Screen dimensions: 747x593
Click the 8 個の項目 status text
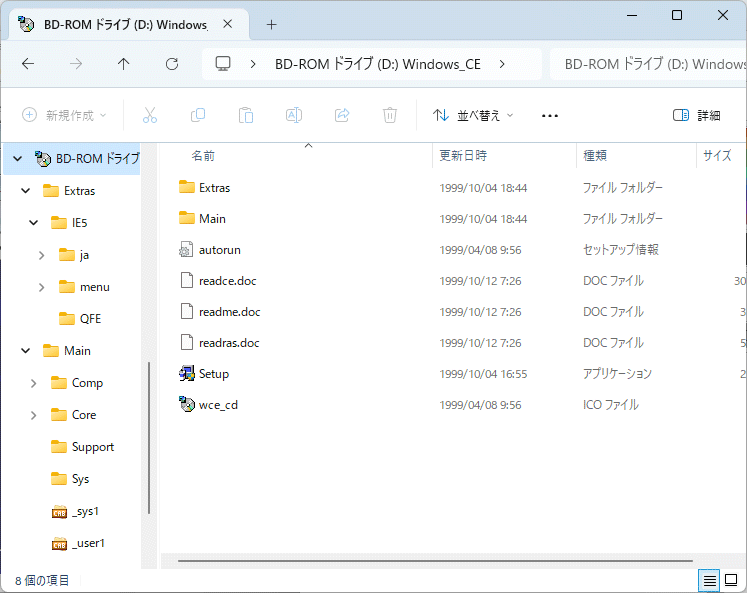coord(42,581)
